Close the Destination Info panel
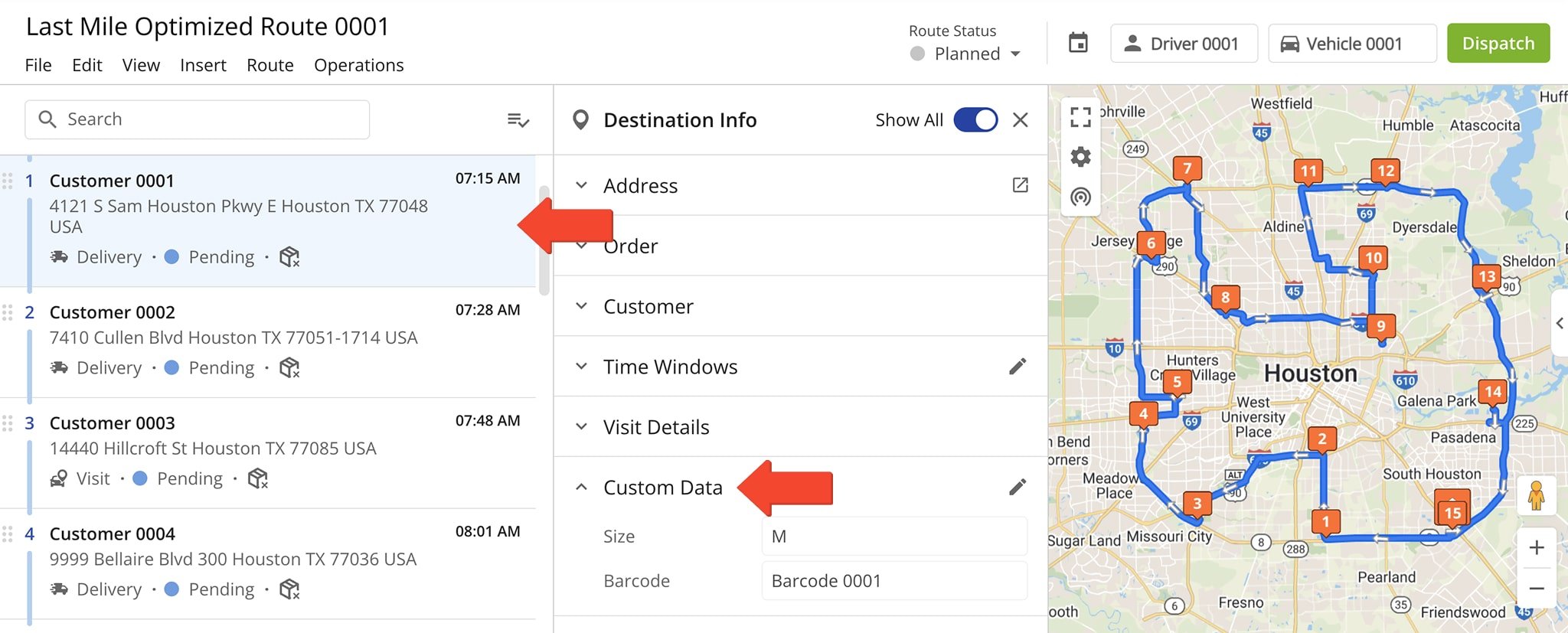This screenshot has height=633, width=1568. coord(1021,120)
